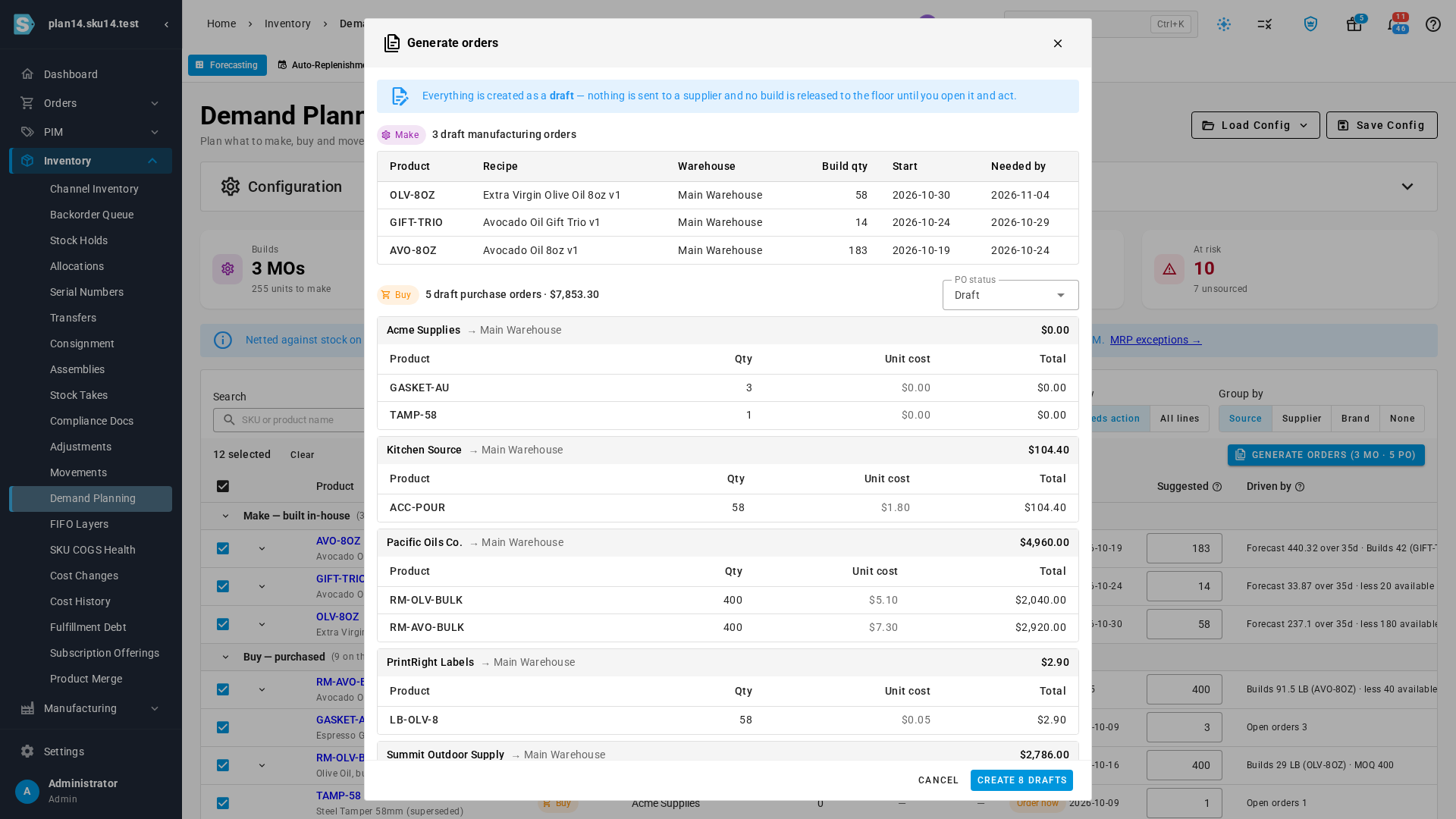Uncheck the TAMP-58 row checkbox

point(223,803)
